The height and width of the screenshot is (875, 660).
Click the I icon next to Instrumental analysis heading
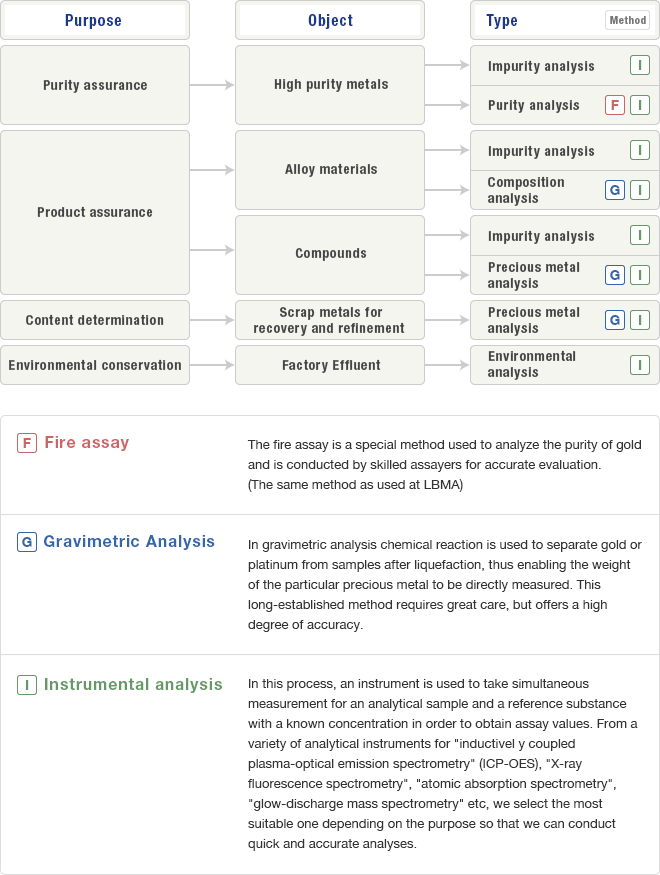(x=27, y=685)
